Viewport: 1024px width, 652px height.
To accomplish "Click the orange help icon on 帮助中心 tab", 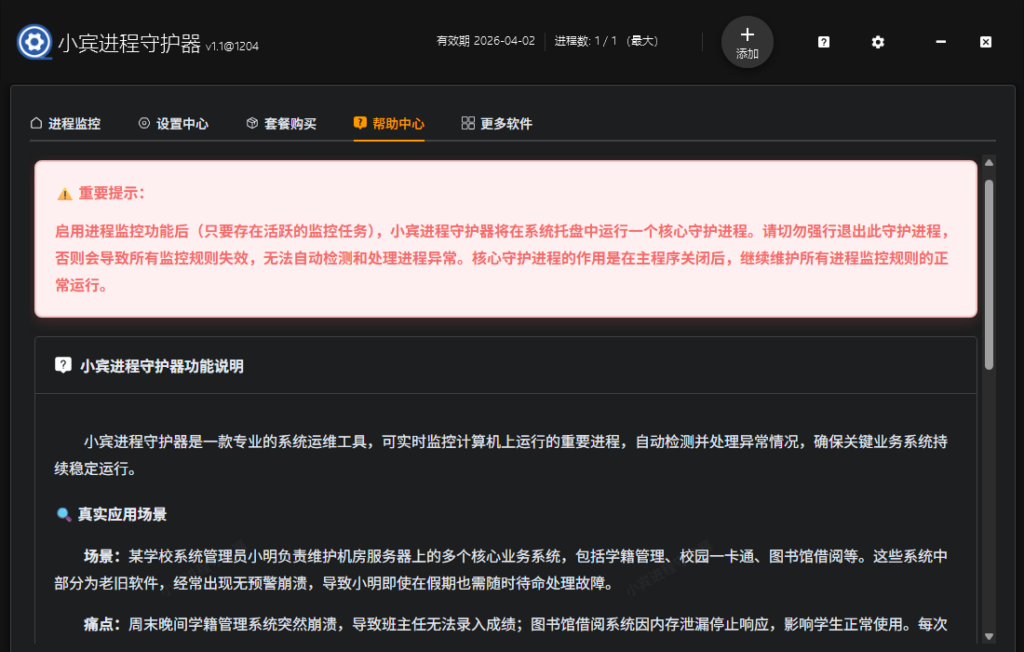I will [358, 123].
